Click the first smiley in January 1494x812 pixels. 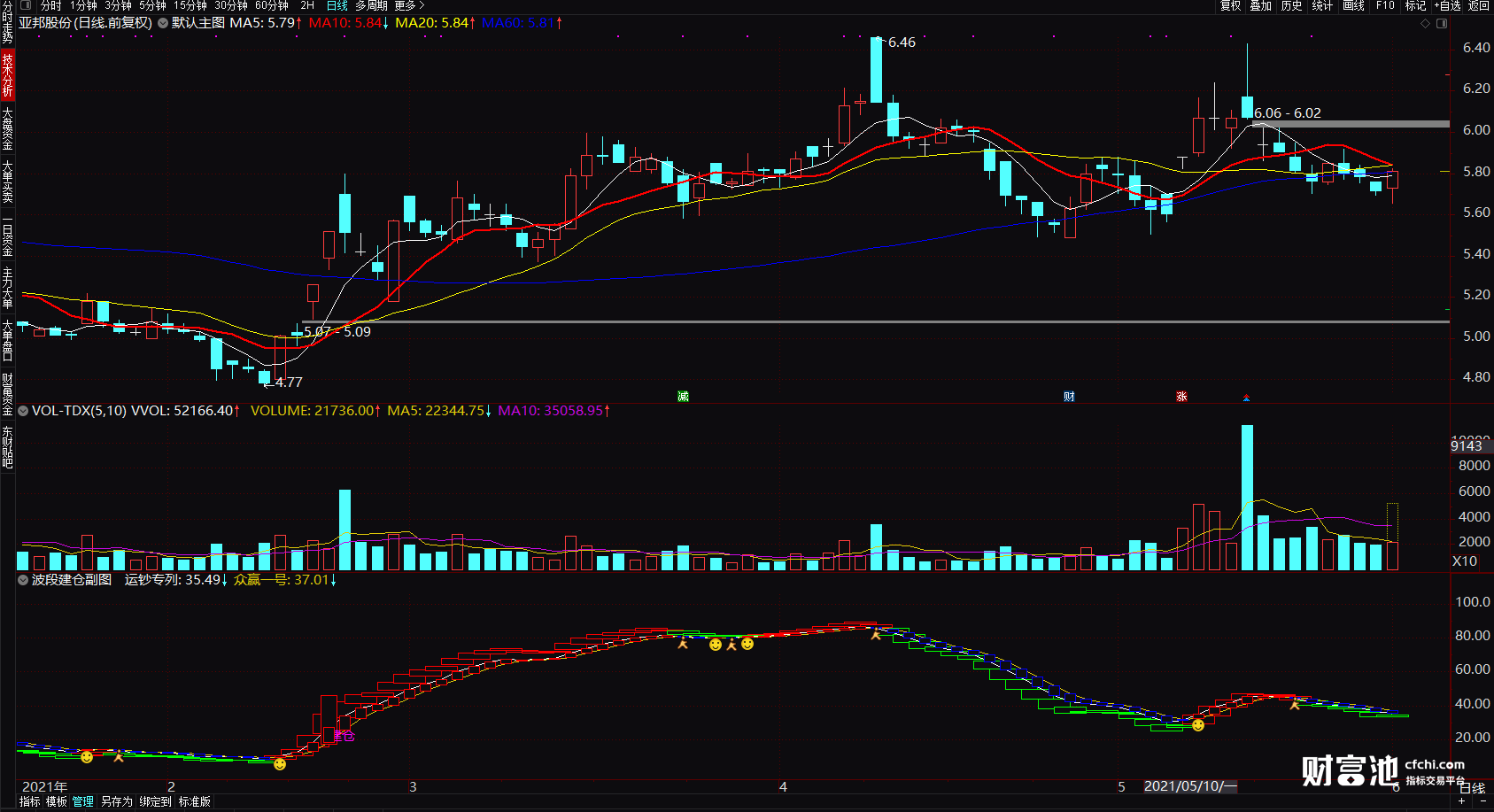pos(87,756)
